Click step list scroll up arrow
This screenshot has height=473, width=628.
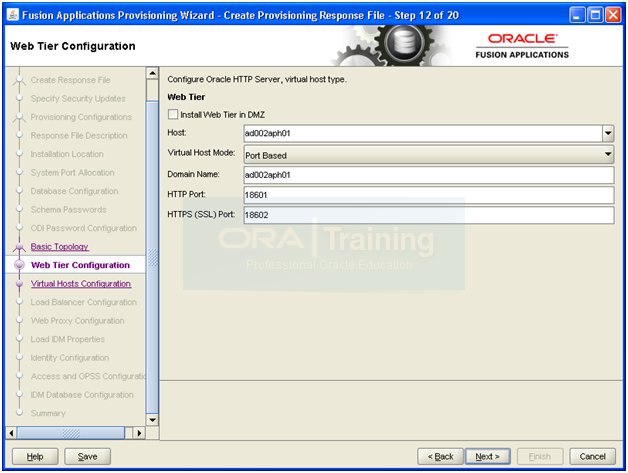coord(152,73)
